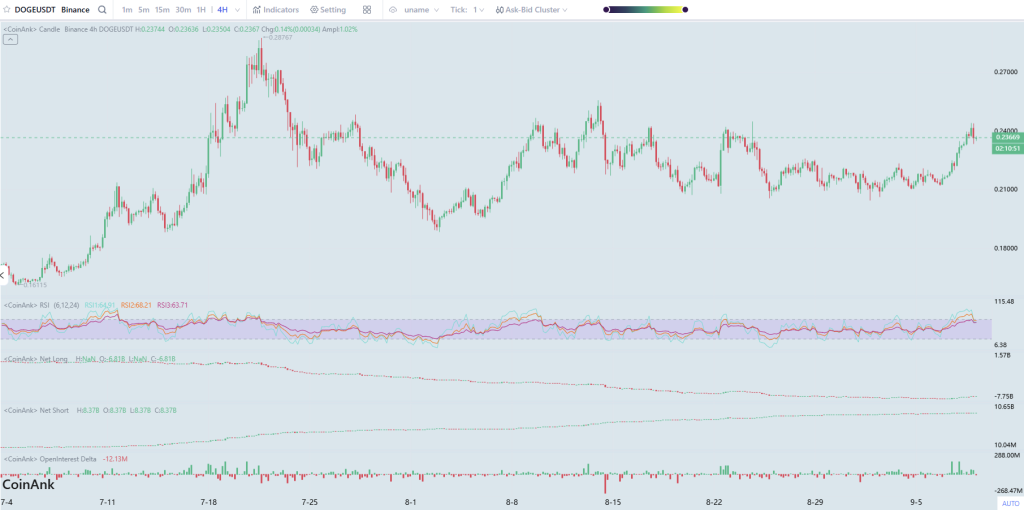1024x510 pixels.
Task: Select the 4H timeframe
Action: pyautogui.click(x=223, y=10)
